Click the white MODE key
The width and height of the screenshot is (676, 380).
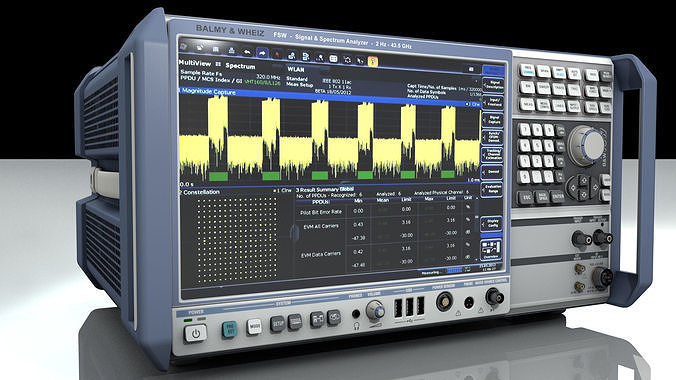[x=254, y=327]
